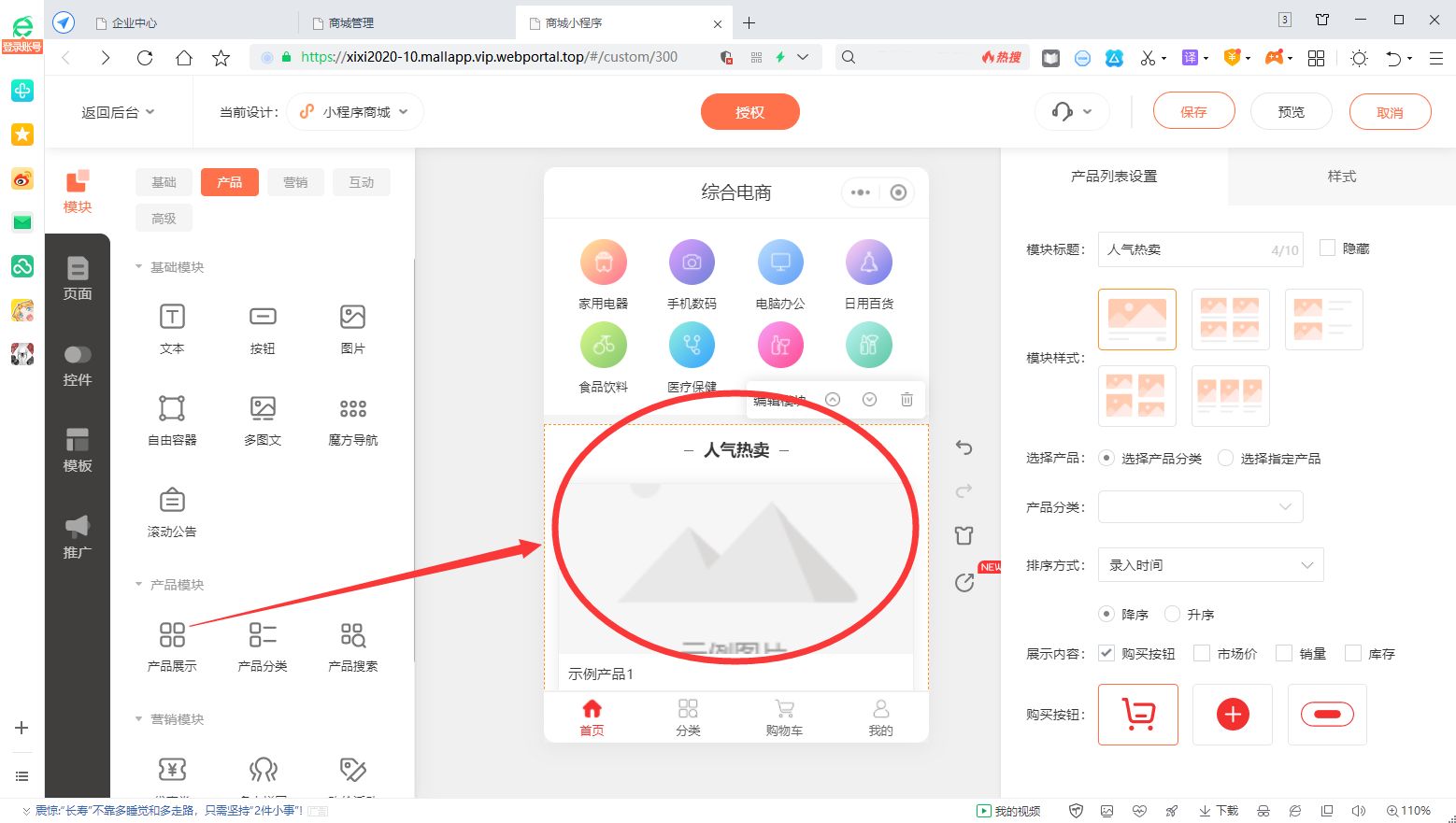
Task: Open the 产品分类 dropdown
Action: pyautogui.click(x=1200, y=506)
